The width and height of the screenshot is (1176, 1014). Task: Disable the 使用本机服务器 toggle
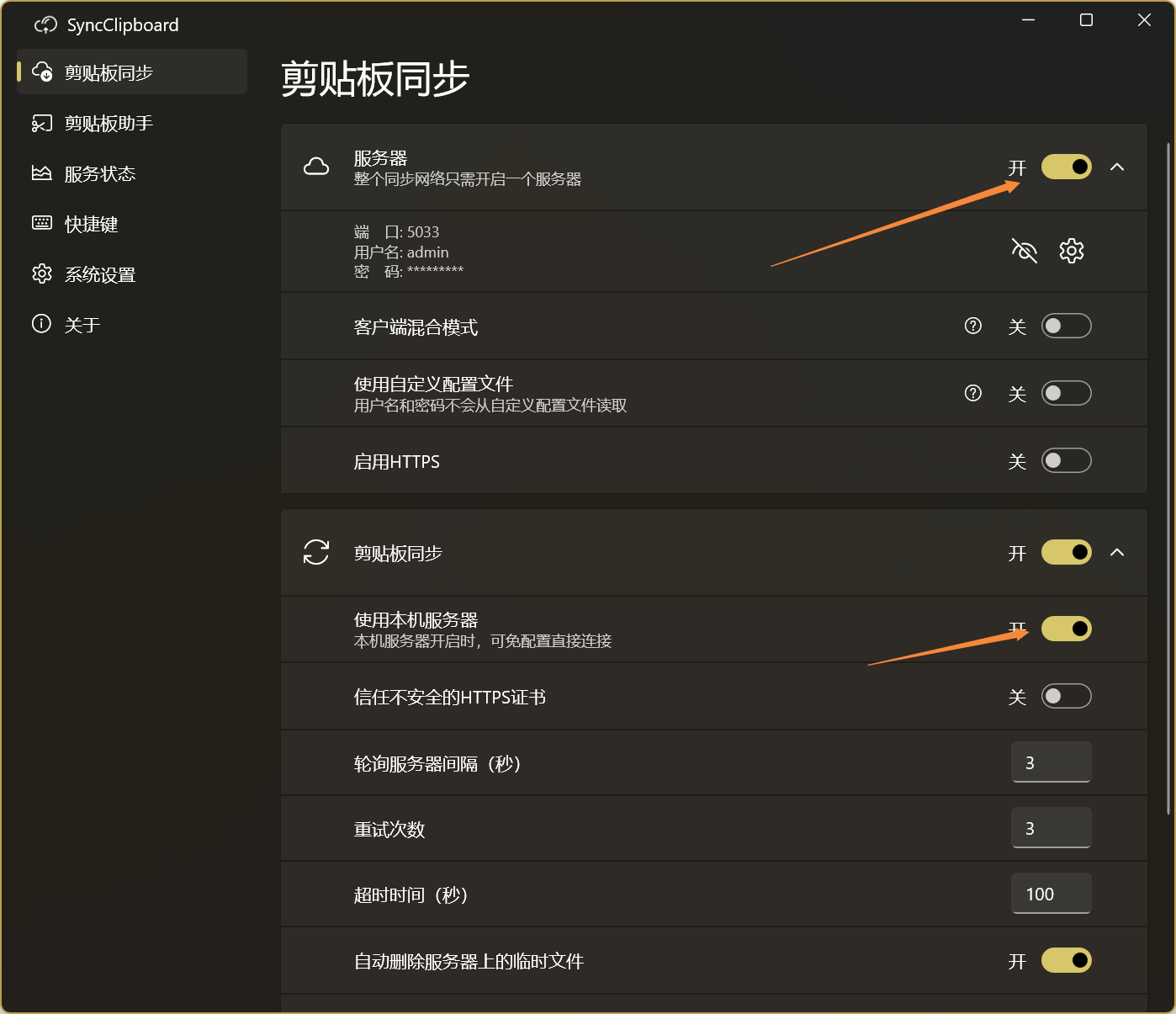(x=1066, y=629)
